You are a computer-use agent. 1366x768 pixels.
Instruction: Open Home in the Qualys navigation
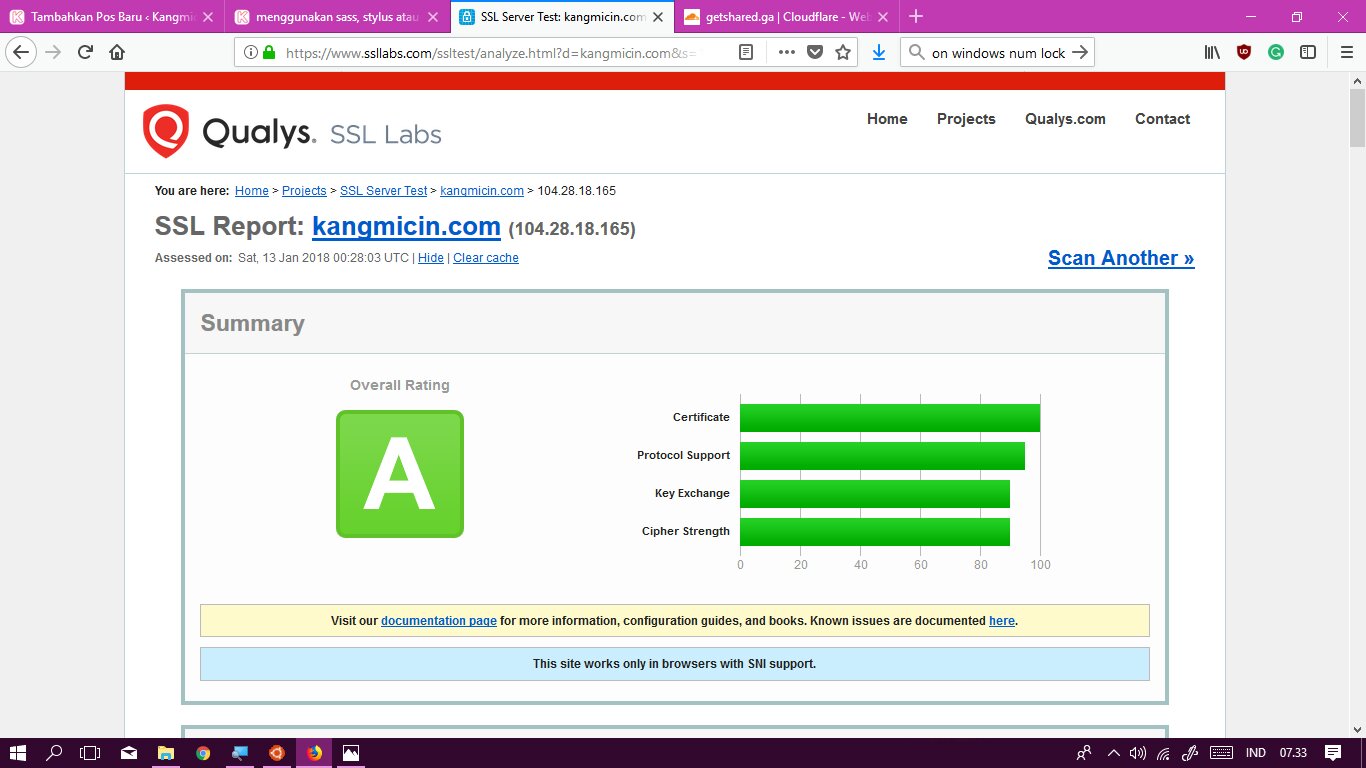point(887,119)
